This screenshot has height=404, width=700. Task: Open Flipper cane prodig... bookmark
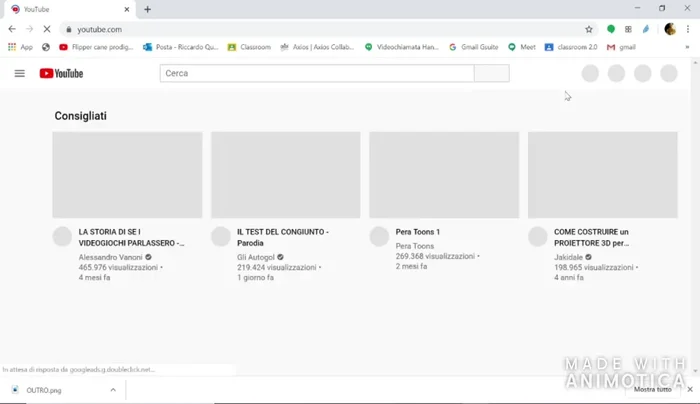[96, 47]
